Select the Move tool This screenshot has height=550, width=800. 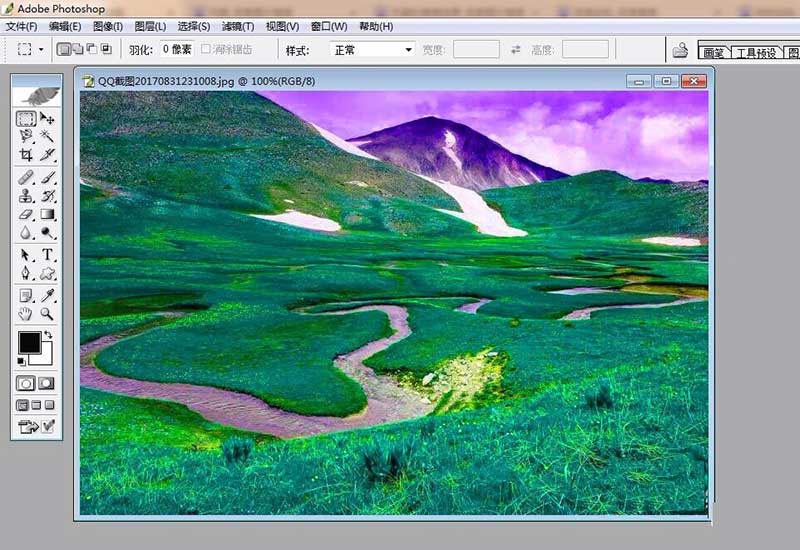[x=47, y=119]
